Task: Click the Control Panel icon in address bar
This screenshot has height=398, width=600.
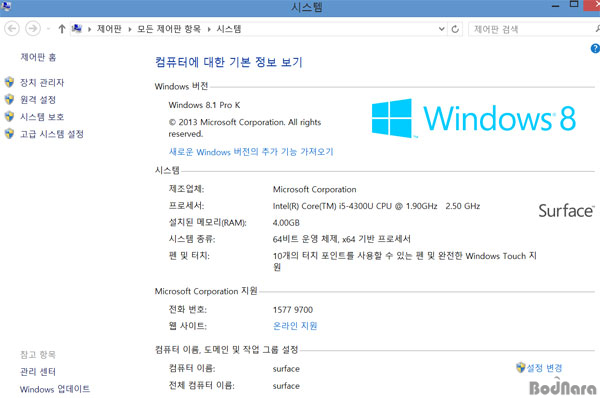Action: [77, 28]
